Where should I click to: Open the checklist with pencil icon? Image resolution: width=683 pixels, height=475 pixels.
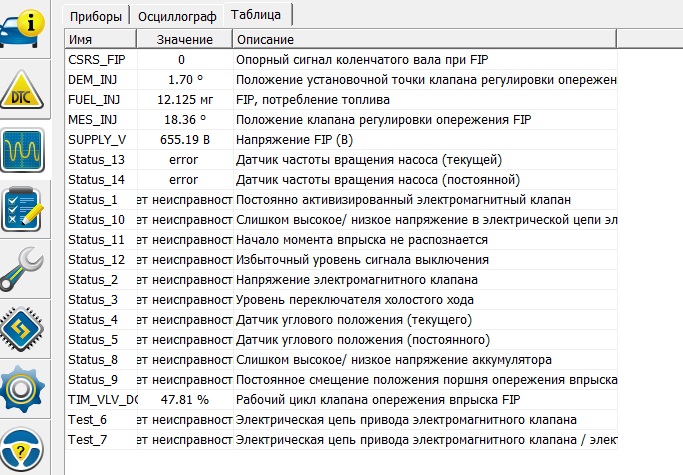(22, 209)
